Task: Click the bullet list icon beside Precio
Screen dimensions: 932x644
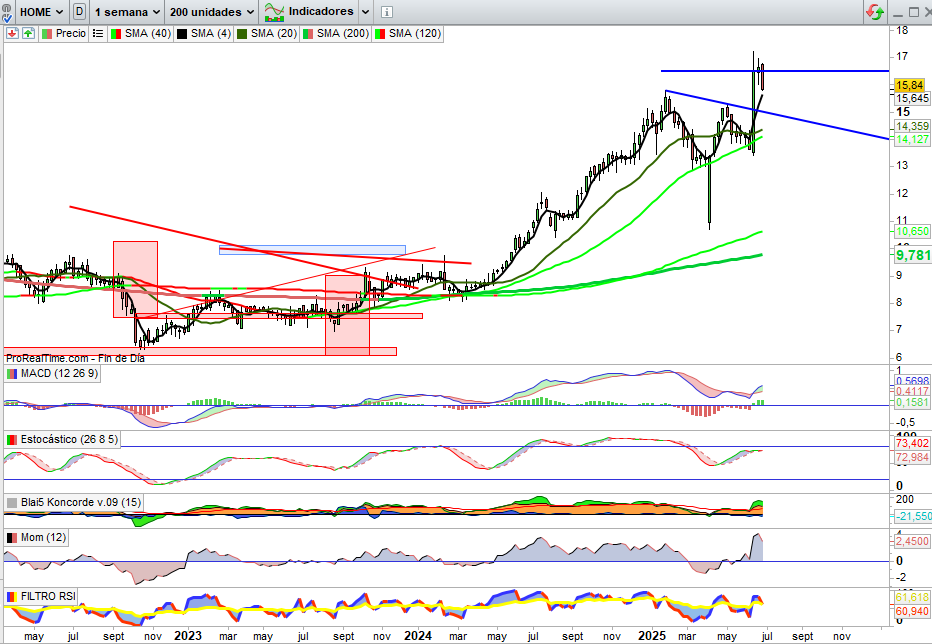Action: click(98, 33)
